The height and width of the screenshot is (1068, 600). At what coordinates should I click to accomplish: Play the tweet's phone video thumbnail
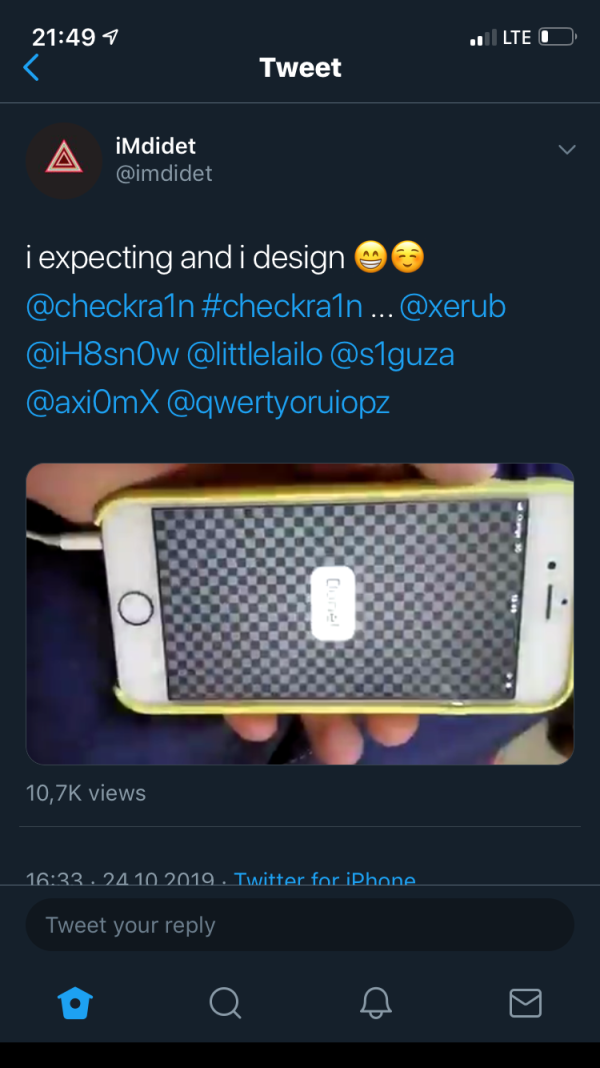tap(300, 614)
